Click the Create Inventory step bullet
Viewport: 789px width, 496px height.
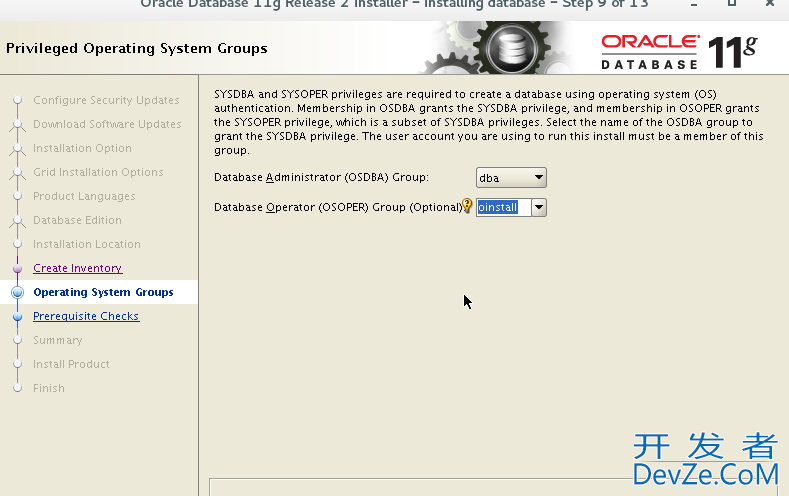18,269
